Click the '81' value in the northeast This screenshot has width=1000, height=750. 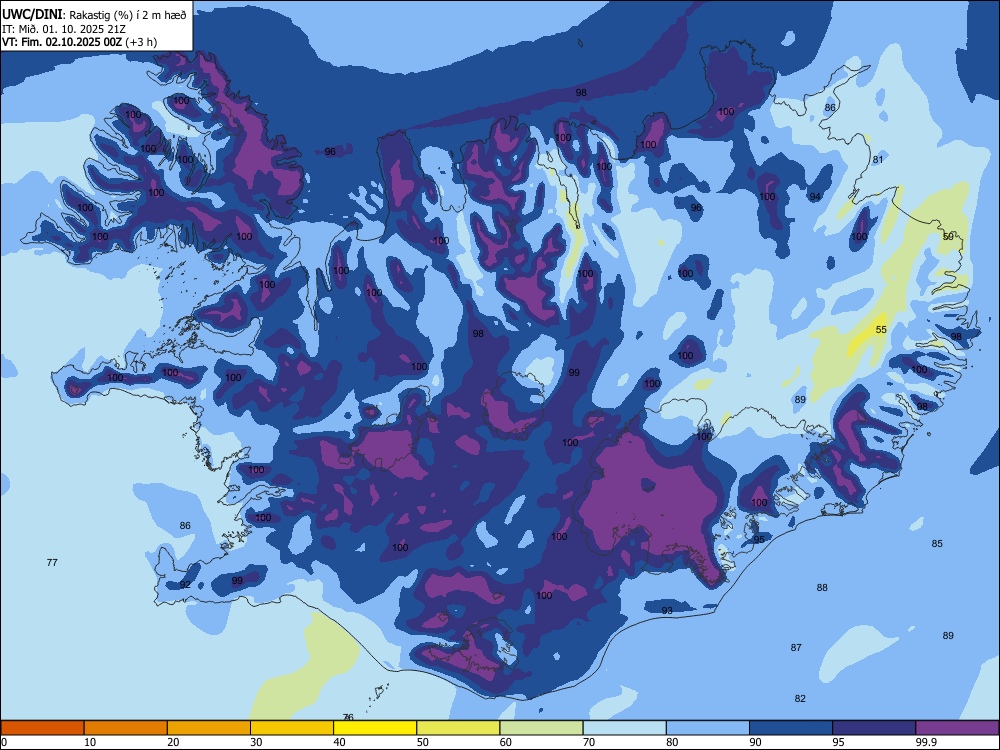click(878, 159)
